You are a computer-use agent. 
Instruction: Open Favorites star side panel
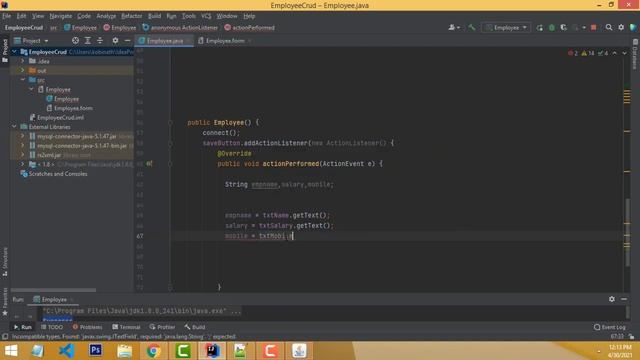pos(5,302)
